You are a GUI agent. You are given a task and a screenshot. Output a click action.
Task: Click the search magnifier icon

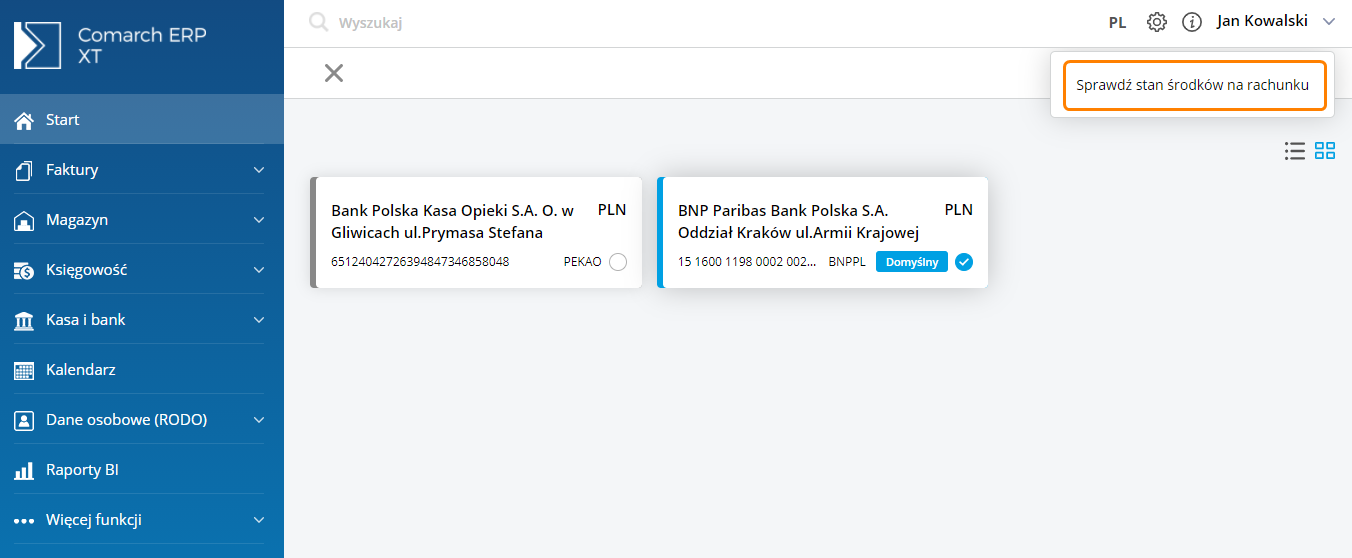tap(319, 22)
